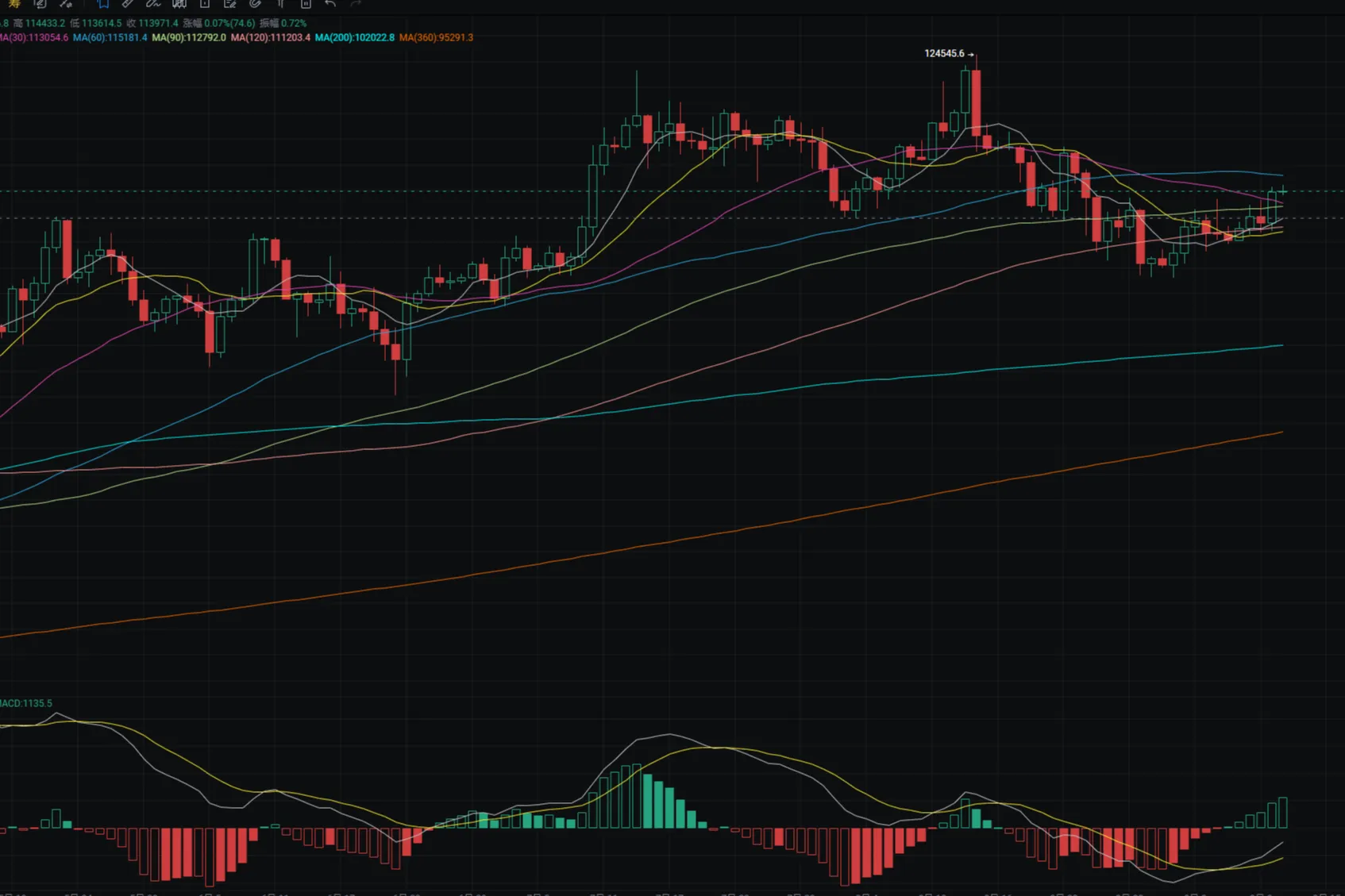Click the MA(60):115181.4 indicator label
This screenshot has height=896, width=1345.
[110, 37]
